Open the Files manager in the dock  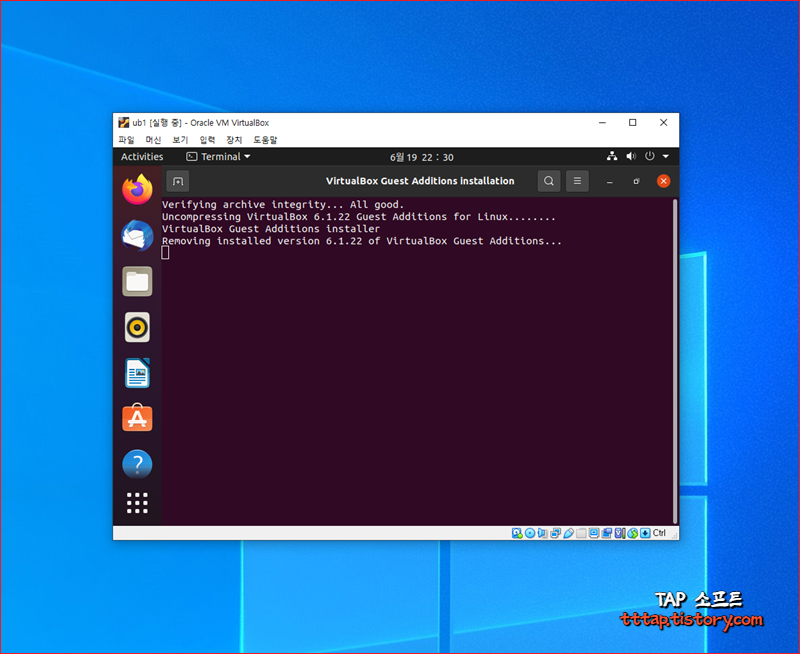[x=137, y=281]
